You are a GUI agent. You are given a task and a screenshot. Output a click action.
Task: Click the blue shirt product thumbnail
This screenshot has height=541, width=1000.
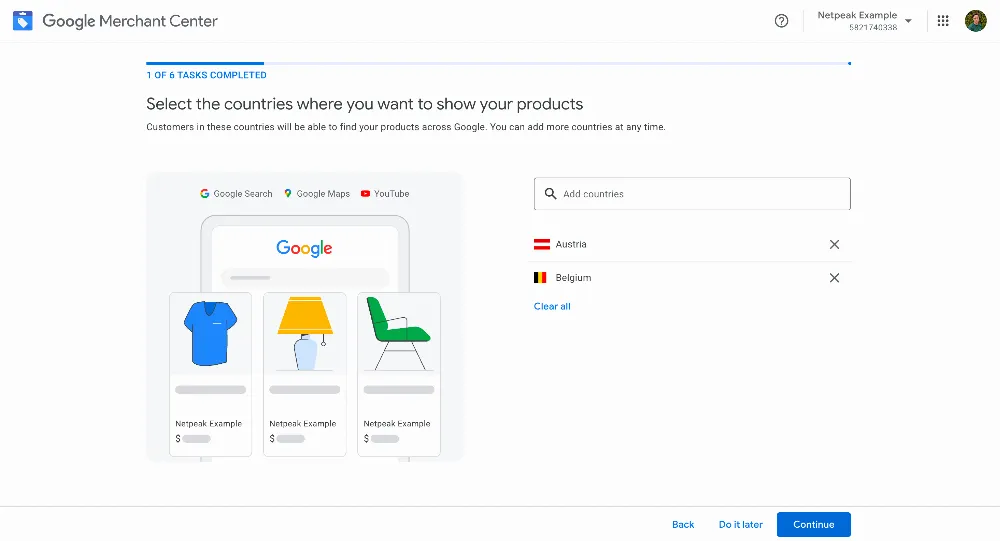coord(210,333)
